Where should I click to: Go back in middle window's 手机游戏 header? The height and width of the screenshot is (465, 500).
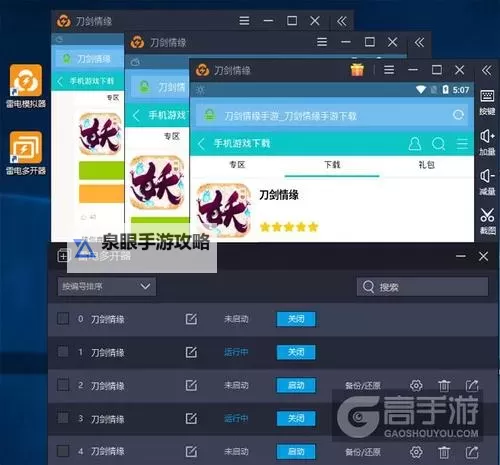pyautogui.click(x=136, y=116)
